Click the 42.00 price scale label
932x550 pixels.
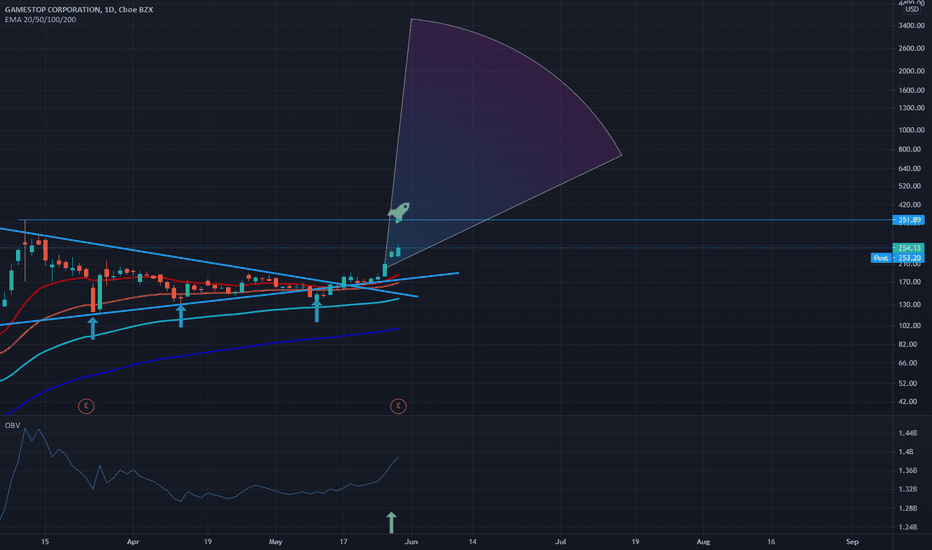tap(910, 401)
